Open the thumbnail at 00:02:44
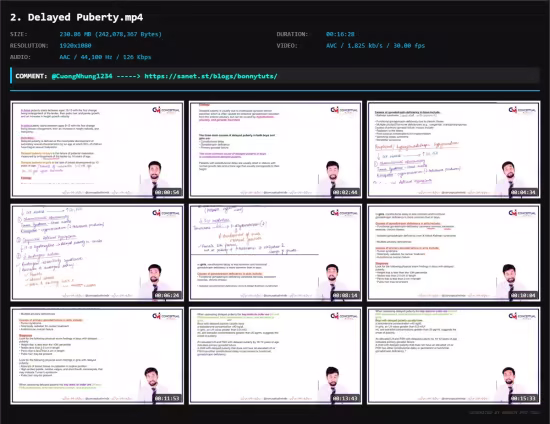This screenshot has height=424, width=550. (275, 150)
